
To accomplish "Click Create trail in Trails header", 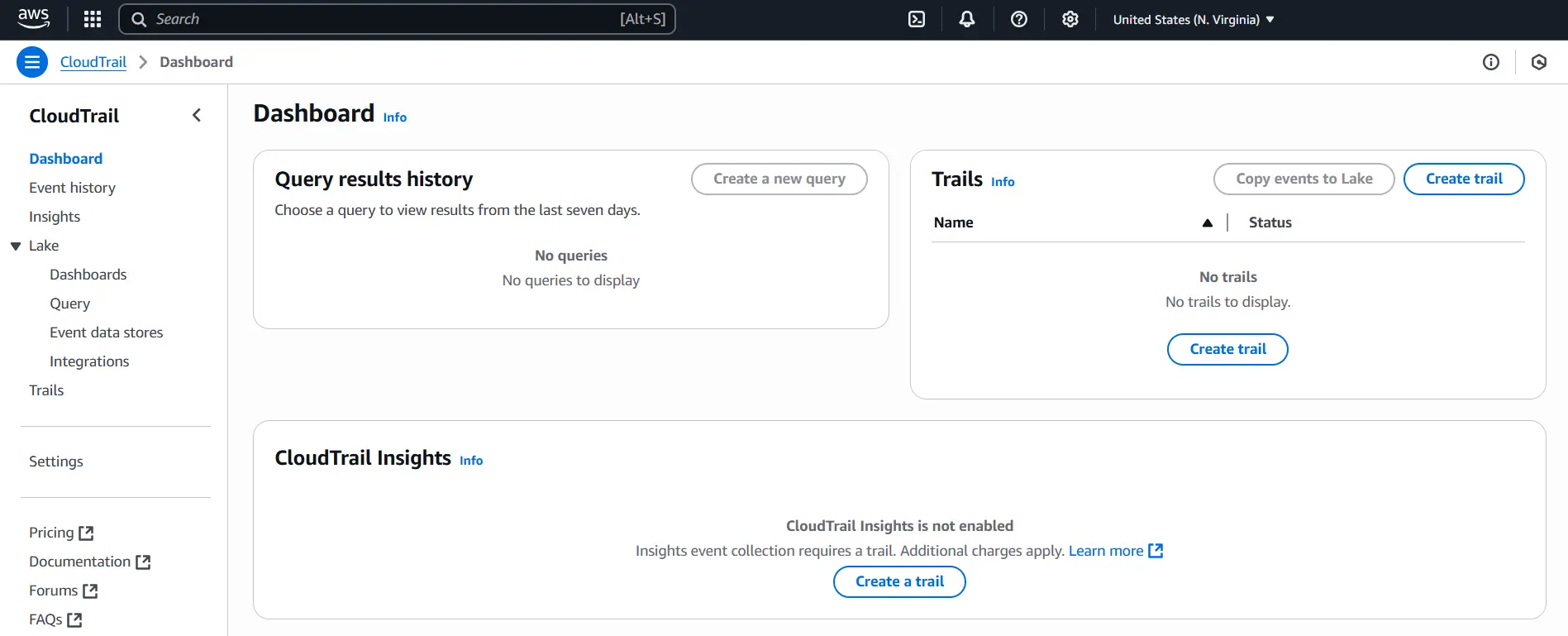I will click(x=1463, y=179).
